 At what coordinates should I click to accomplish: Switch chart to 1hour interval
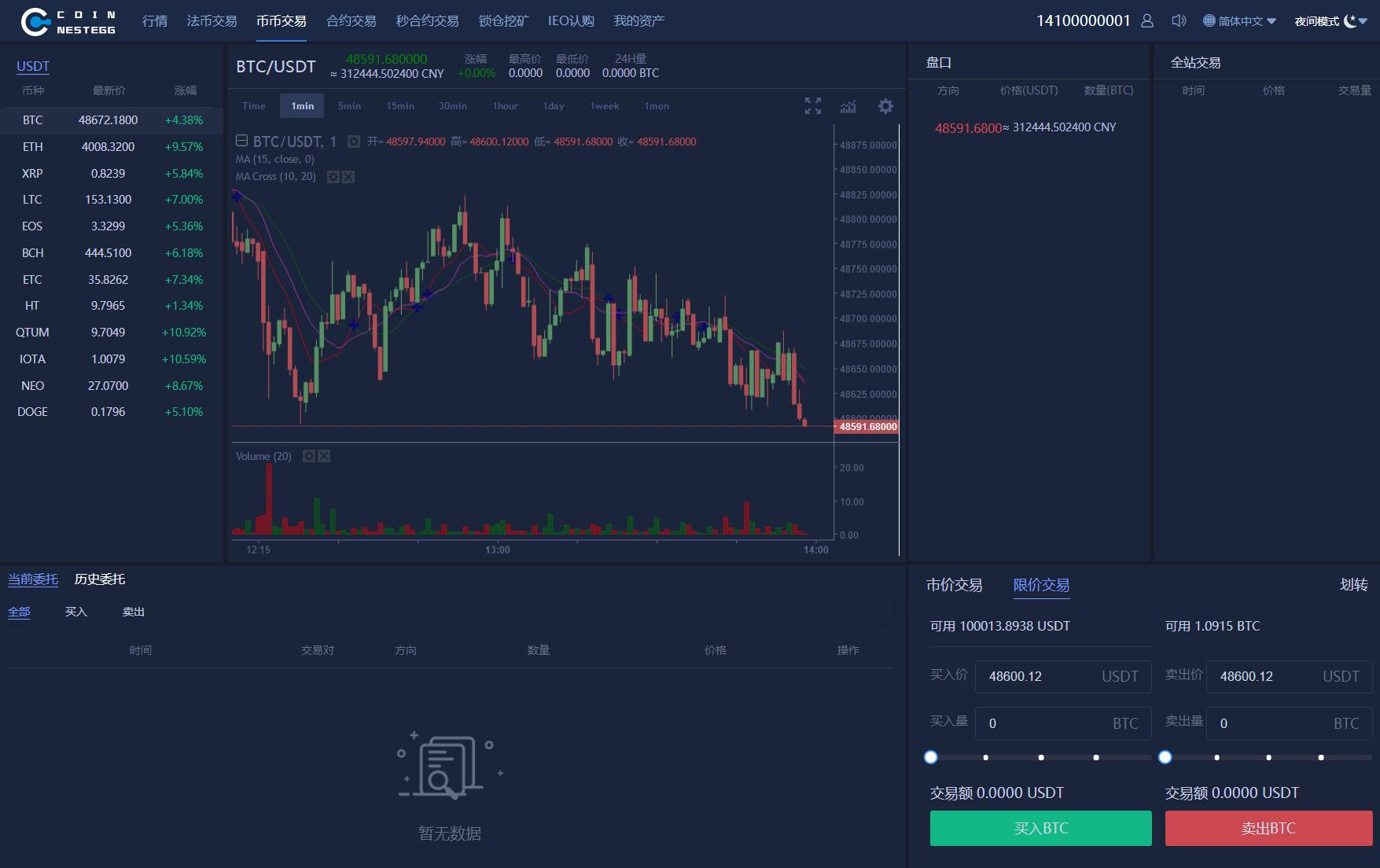point(506,106)
